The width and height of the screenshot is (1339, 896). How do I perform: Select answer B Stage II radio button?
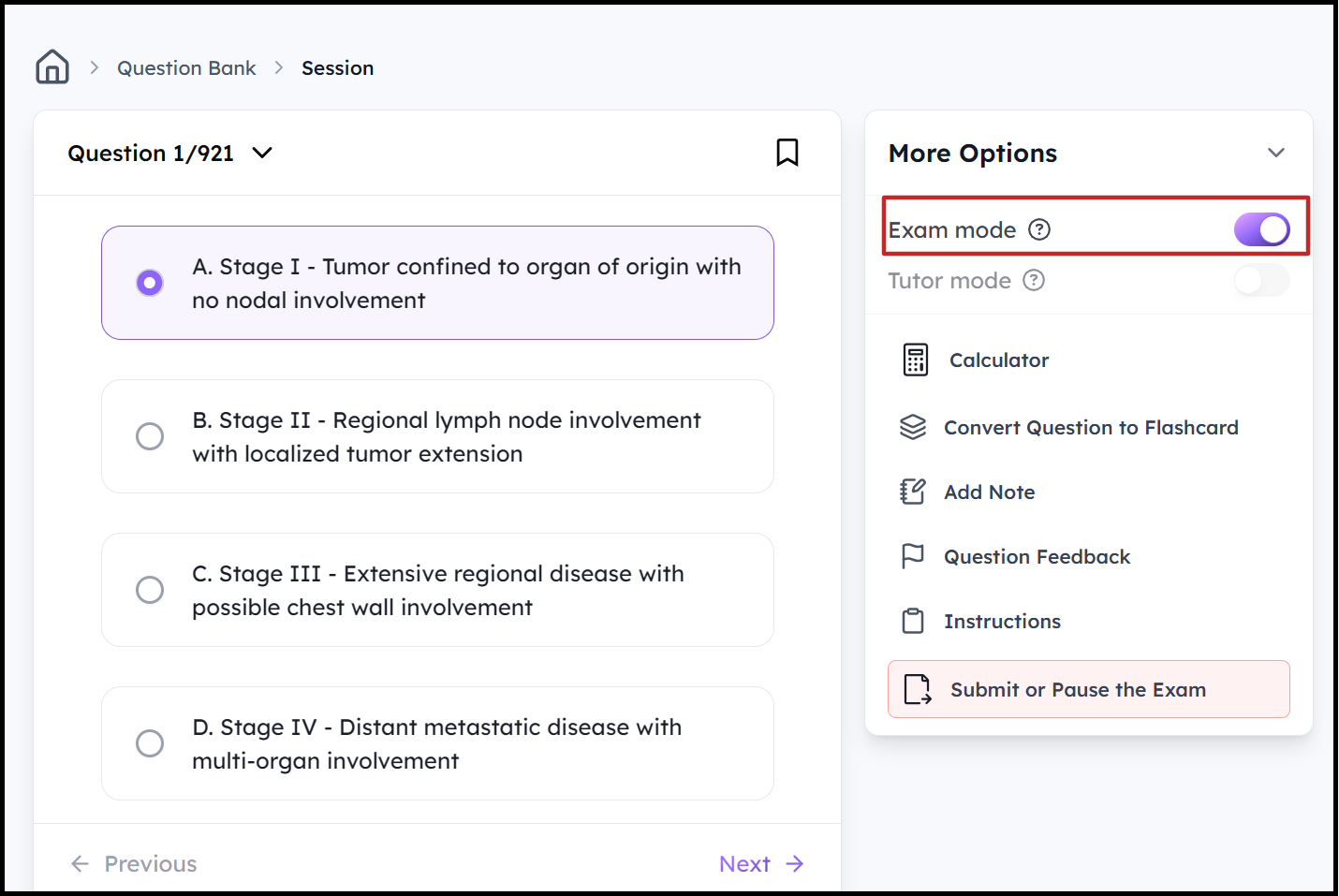[x=150, y=436]
